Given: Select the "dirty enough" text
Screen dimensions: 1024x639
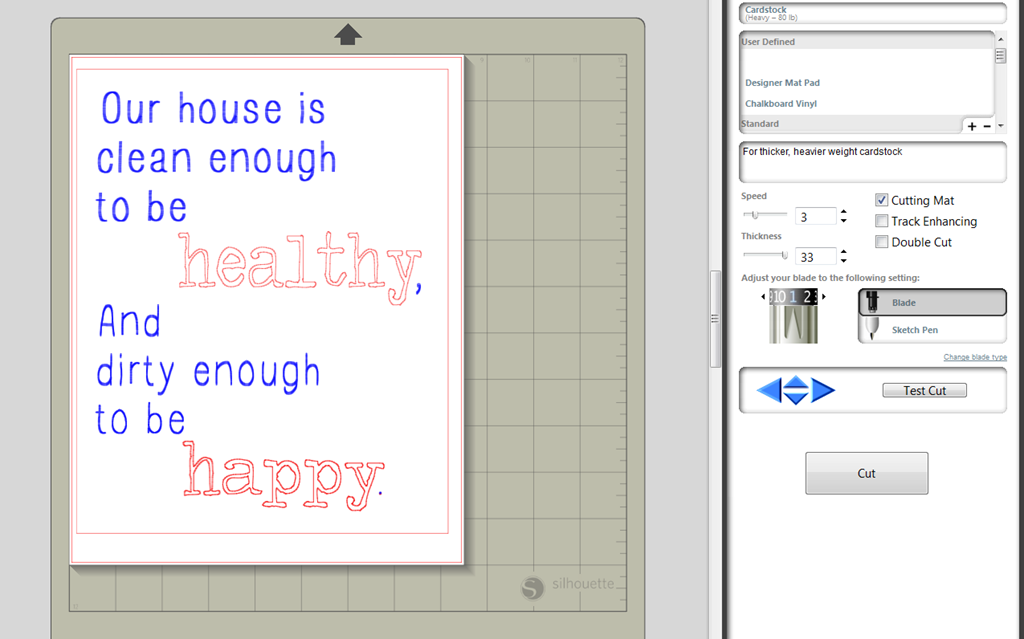Looking at the screenshot, I should (208, 374).
